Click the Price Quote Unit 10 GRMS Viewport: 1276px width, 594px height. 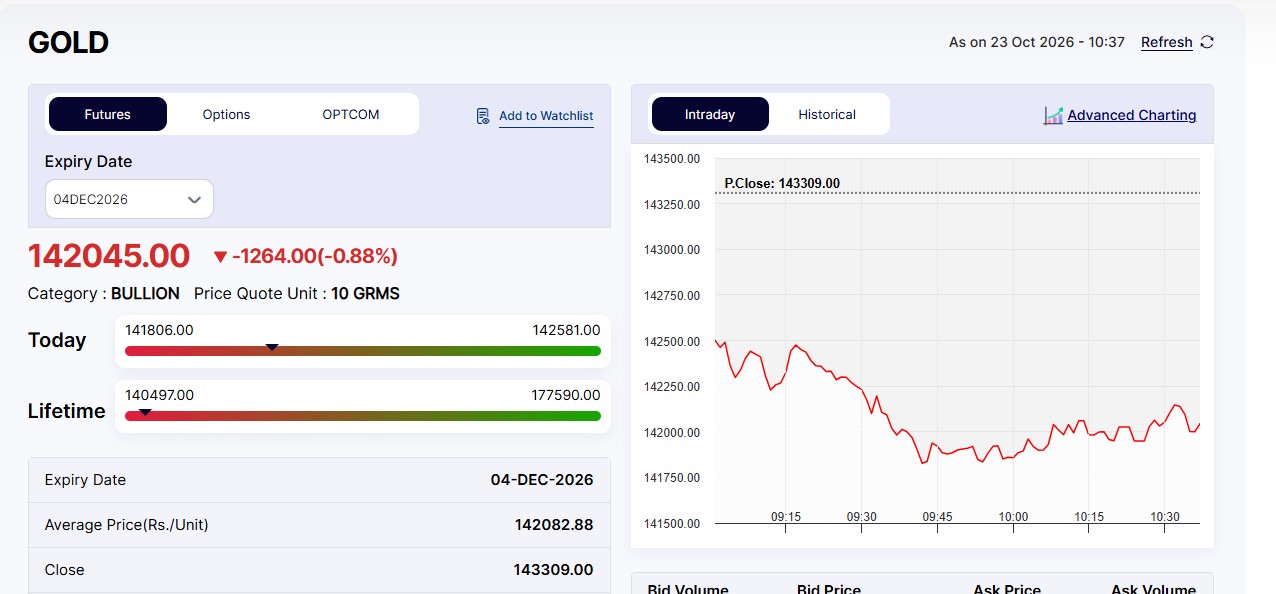pos(297,293)
